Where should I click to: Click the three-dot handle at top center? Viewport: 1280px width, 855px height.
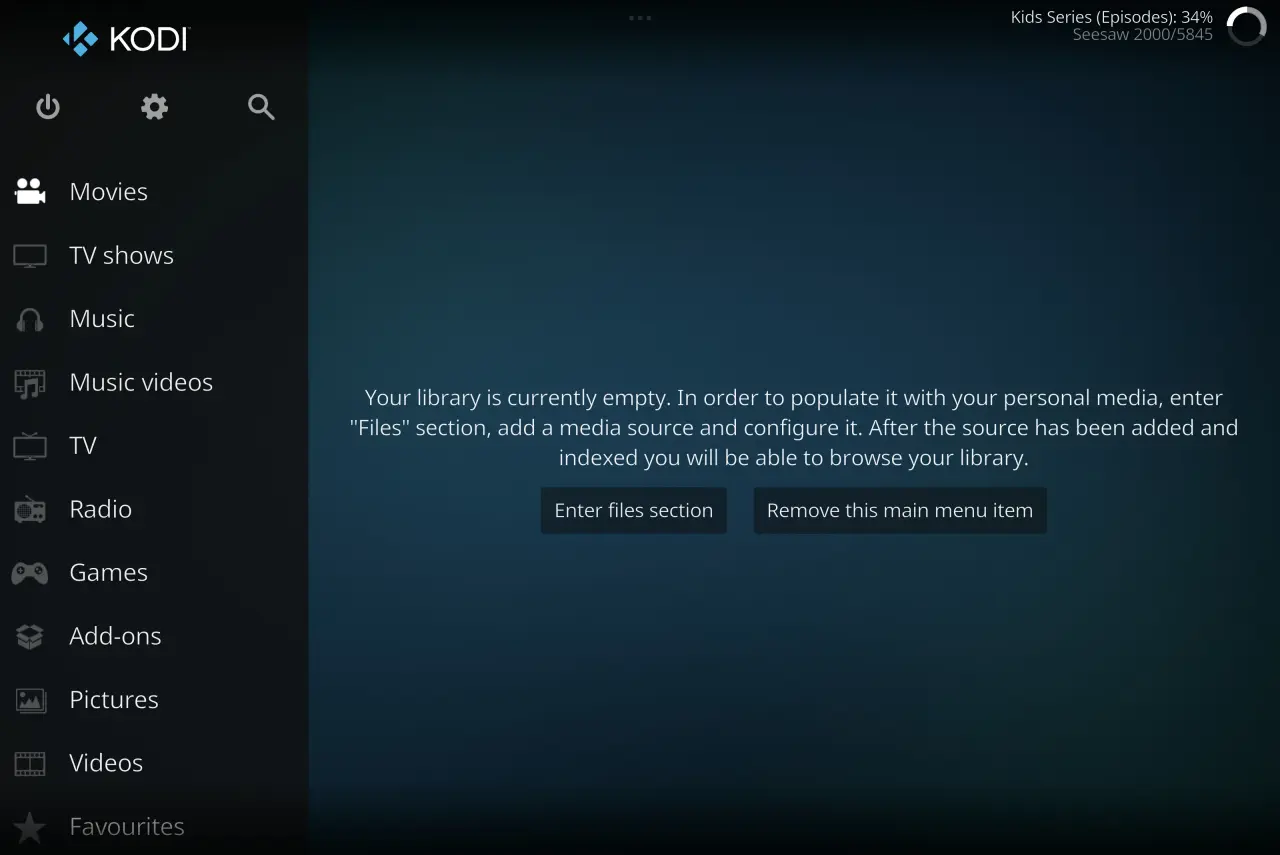click(x=640, y=18)
